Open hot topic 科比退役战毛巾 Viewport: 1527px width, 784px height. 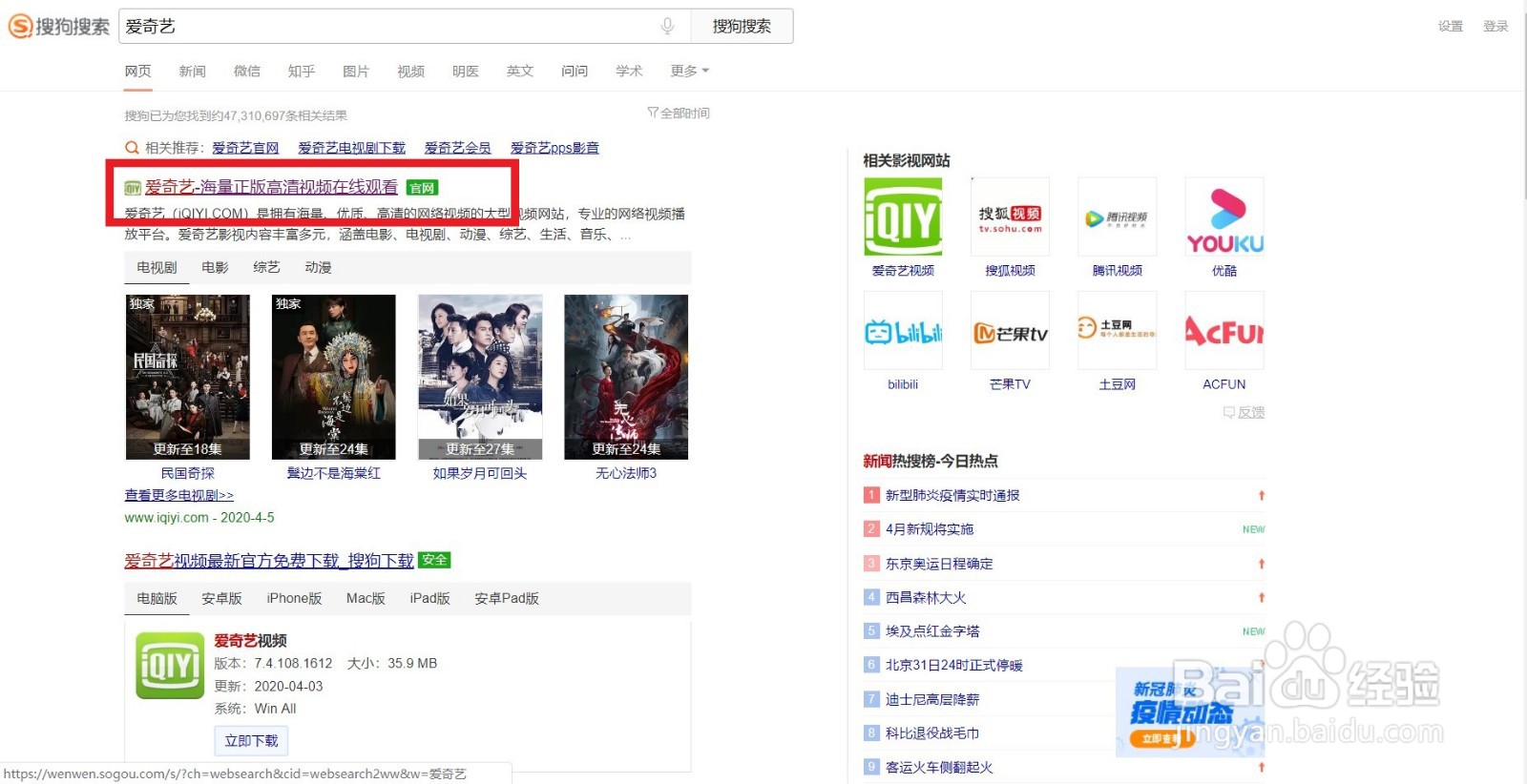pyautogui.click(x=932, y=732)
